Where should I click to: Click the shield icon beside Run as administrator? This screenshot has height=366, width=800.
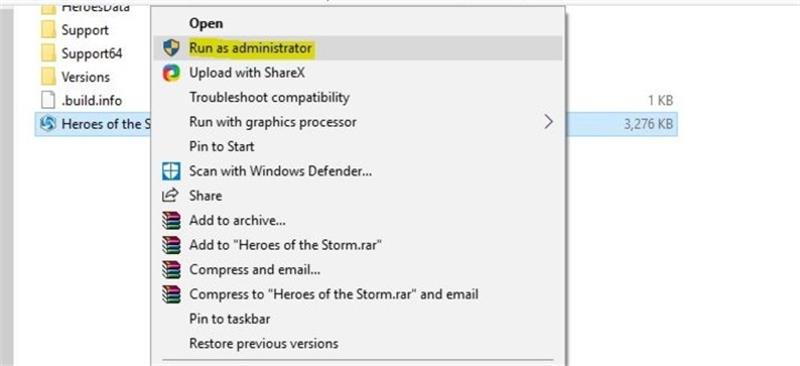[x=171, y=48]
